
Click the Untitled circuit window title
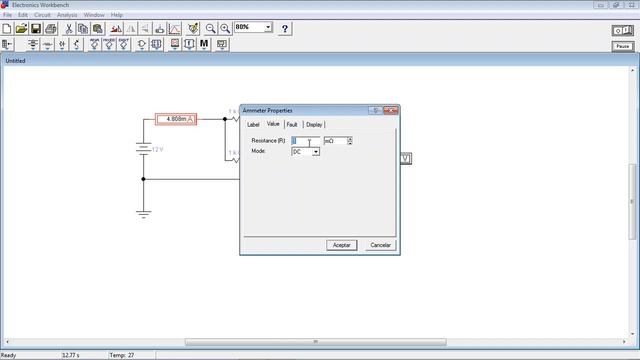coord(16,61)
